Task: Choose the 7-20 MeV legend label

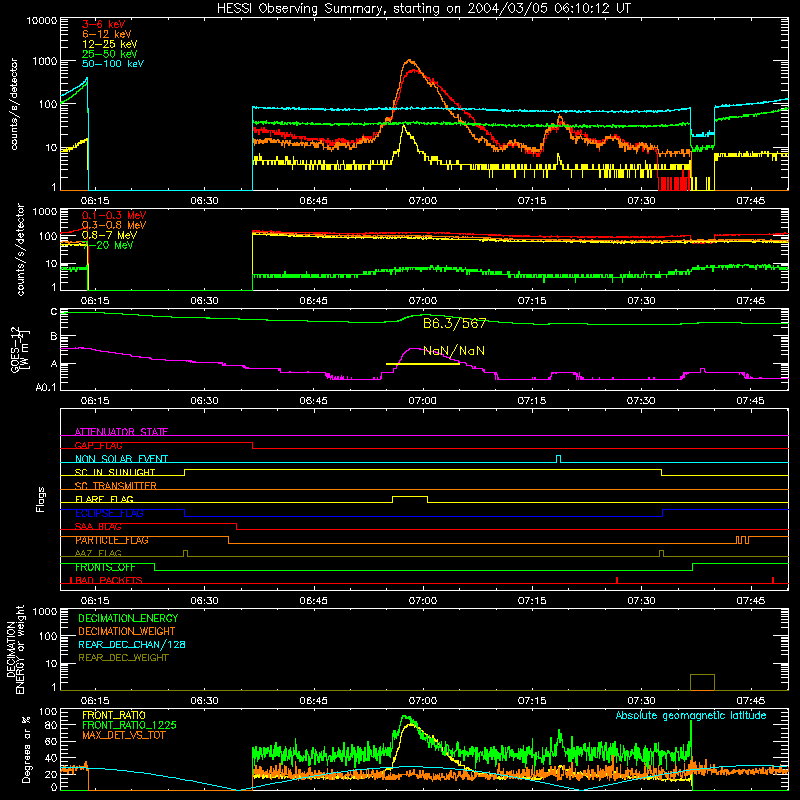Action: pos(108,245)
